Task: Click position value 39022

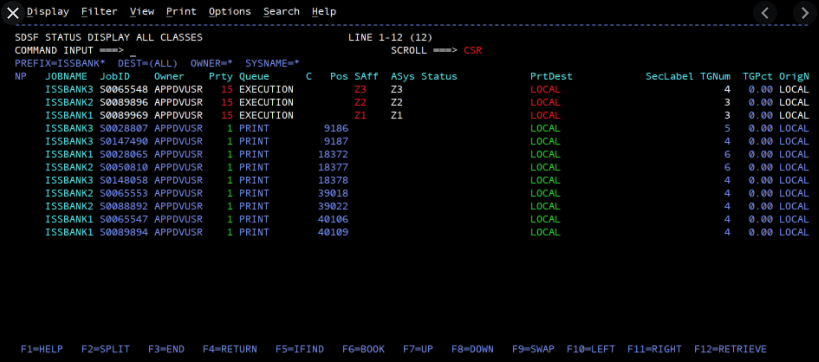Action: point(333,206)
